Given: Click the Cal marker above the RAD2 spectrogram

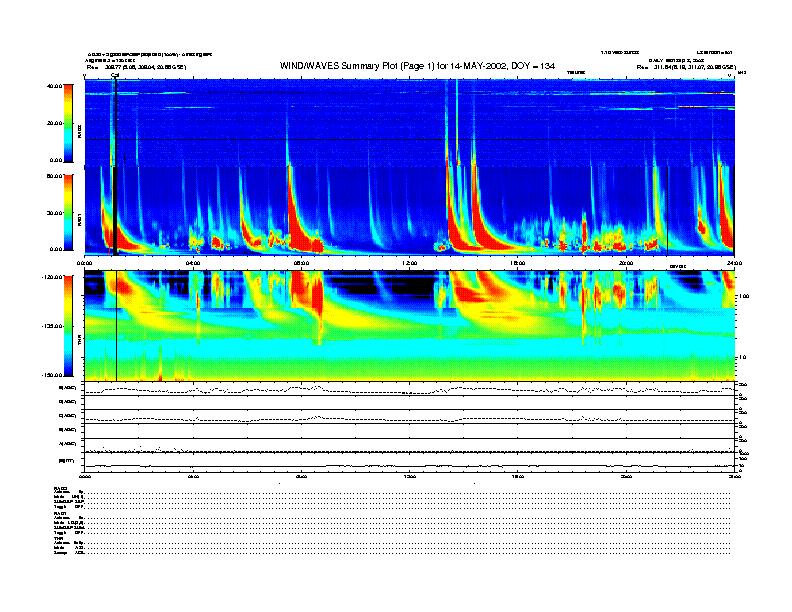Looking at the screenshot, I should 115,76.
